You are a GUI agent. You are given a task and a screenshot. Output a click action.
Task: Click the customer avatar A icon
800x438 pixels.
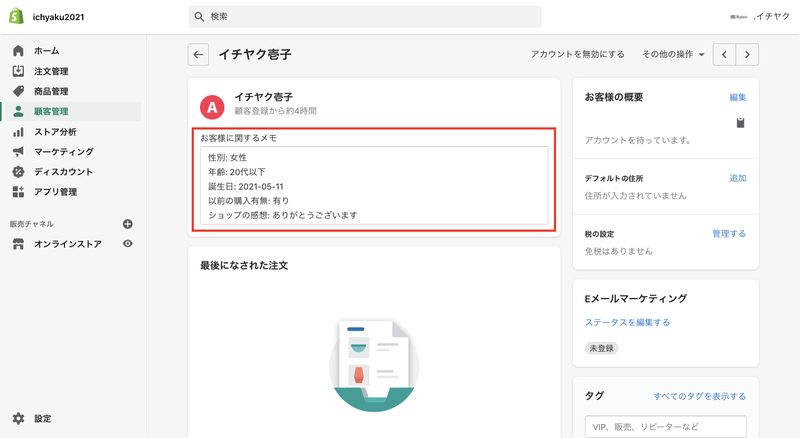click(212, 107)
